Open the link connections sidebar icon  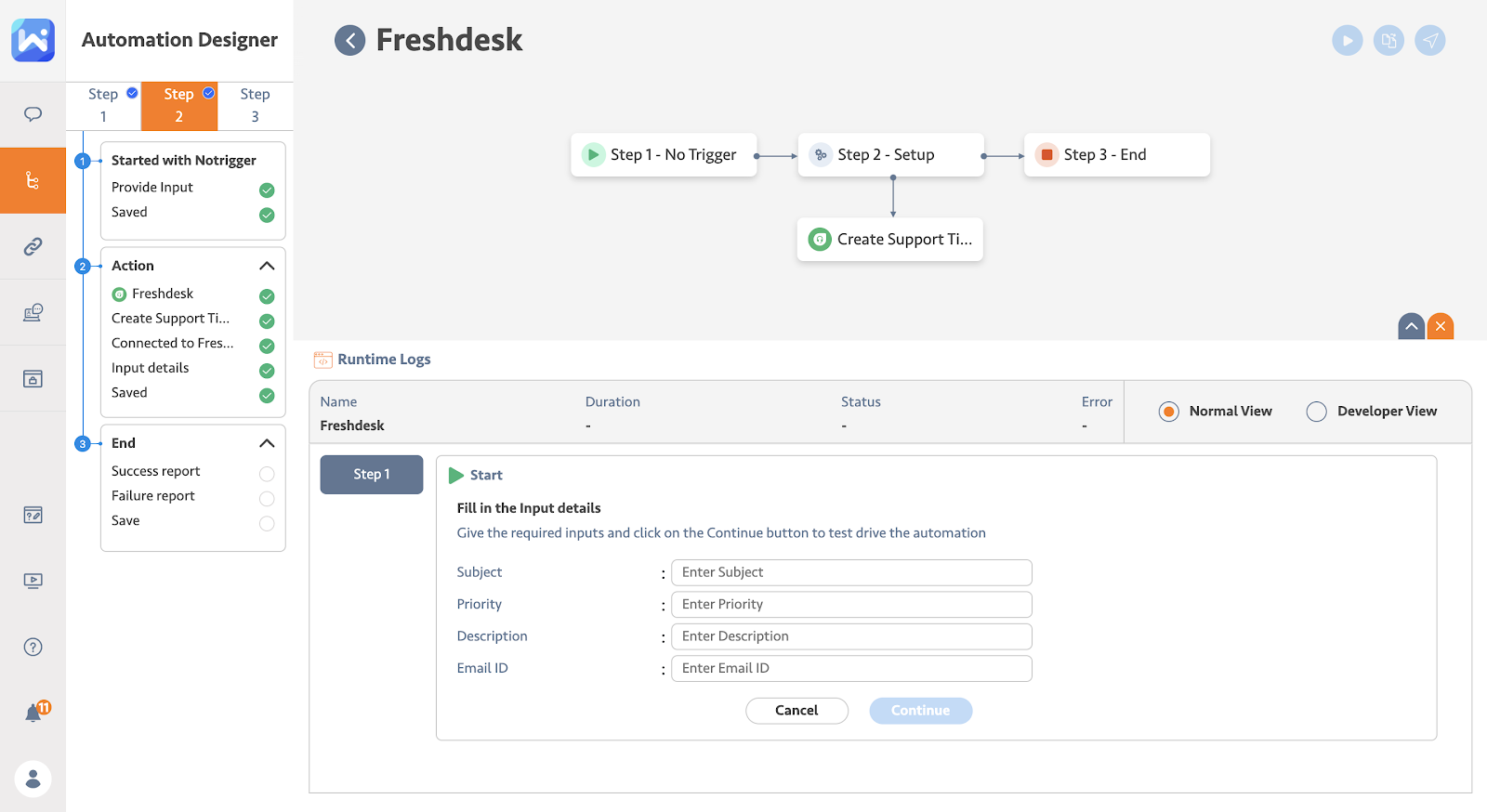pyautogui.click(x=33, y=246)
